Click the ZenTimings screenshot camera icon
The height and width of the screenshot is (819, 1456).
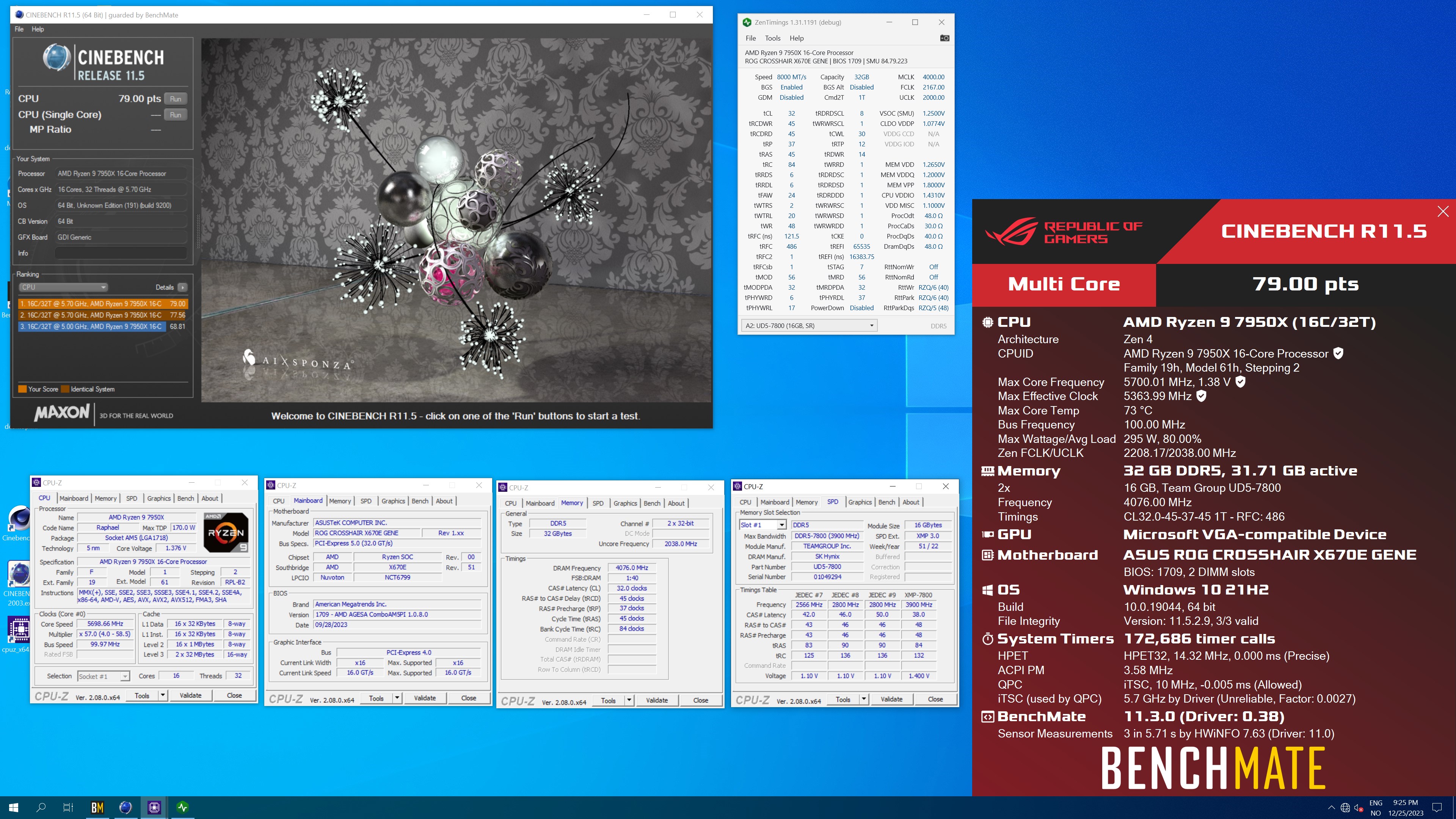pyautogui.click(x=945, y=38)
